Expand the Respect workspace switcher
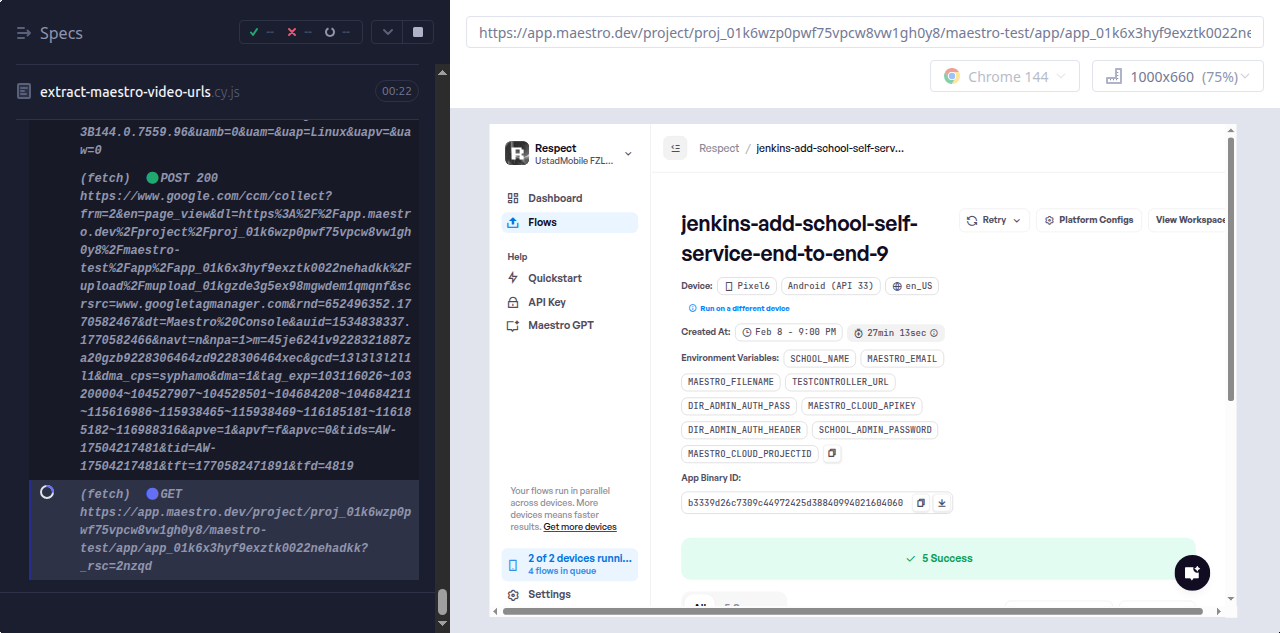 (628, 154)
